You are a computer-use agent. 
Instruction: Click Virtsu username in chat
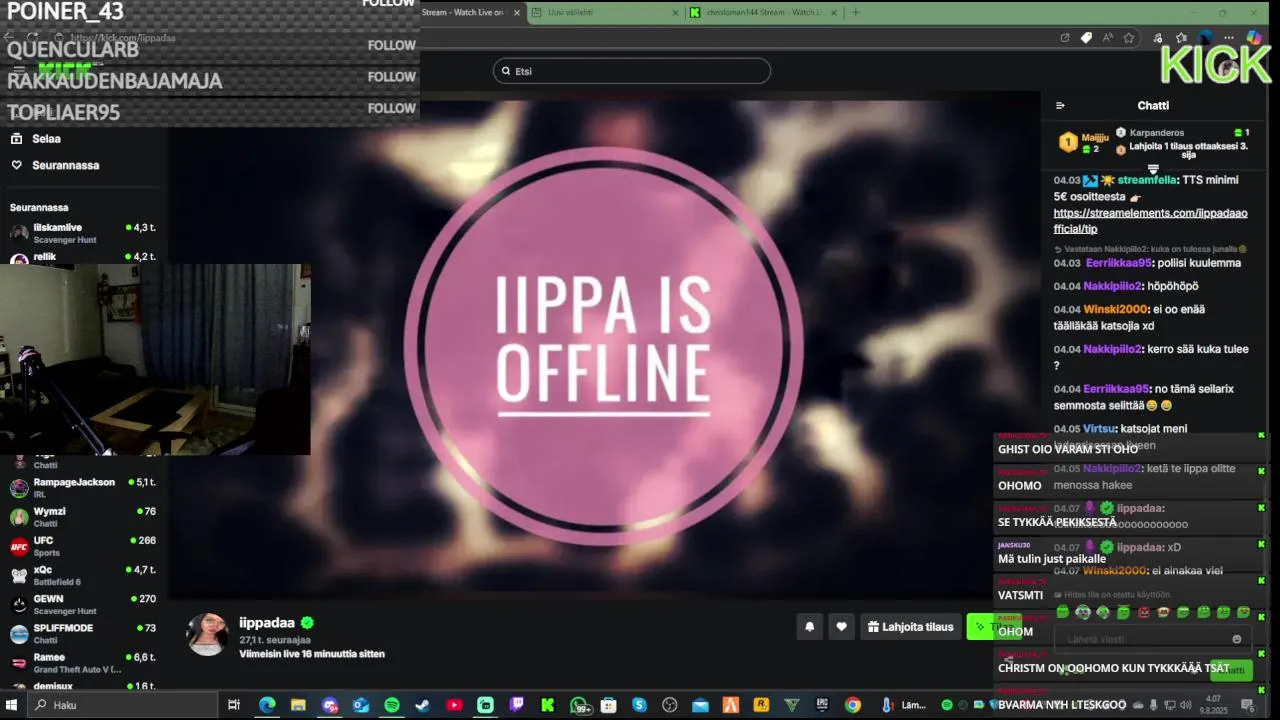[x=1099, y=428]
